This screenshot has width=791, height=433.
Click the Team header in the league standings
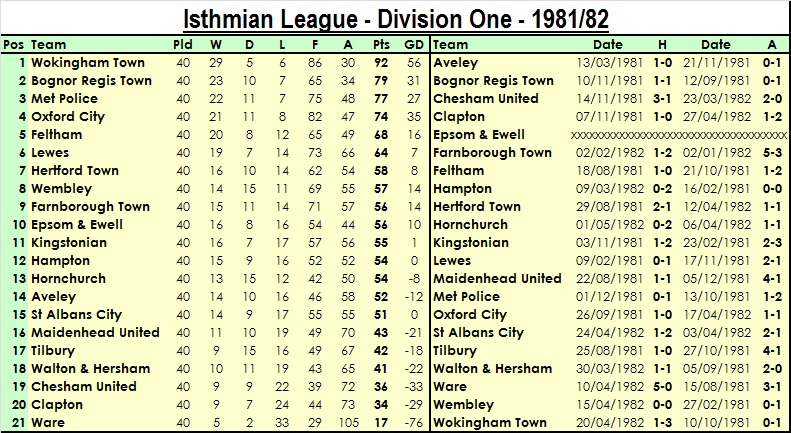[49, 45]
